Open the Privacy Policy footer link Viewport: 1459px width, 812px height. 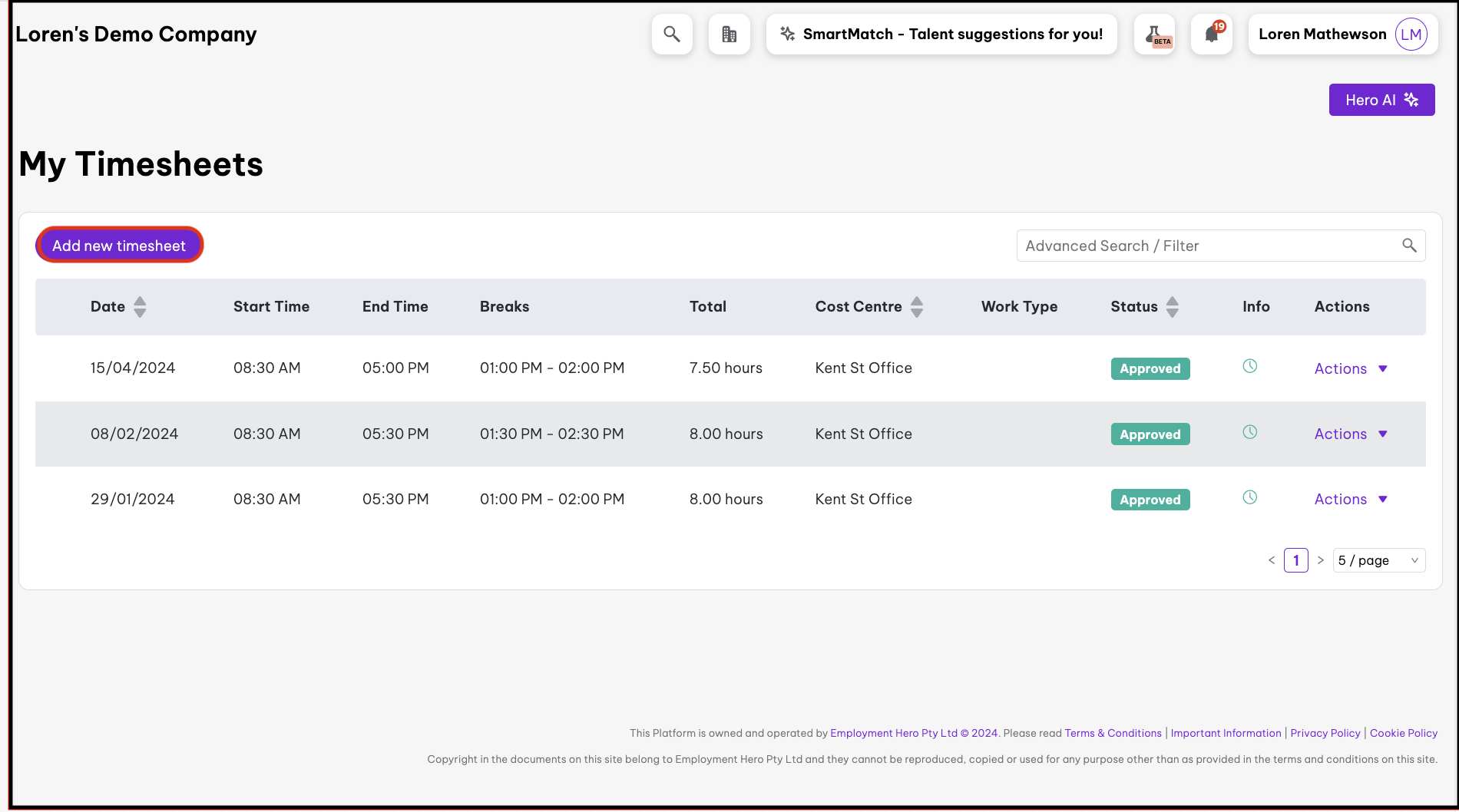pyautogui.click(x=1325, y=734)
